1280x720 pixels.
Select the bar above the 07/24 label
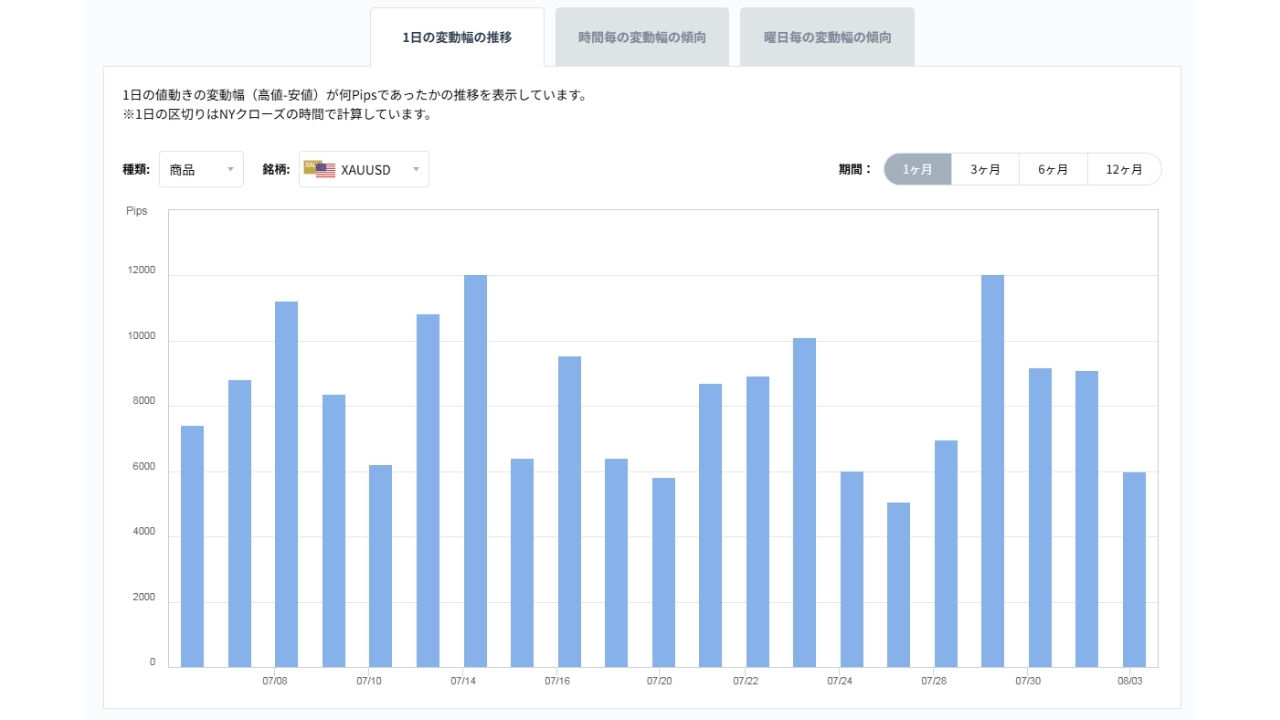pos(852,569)
